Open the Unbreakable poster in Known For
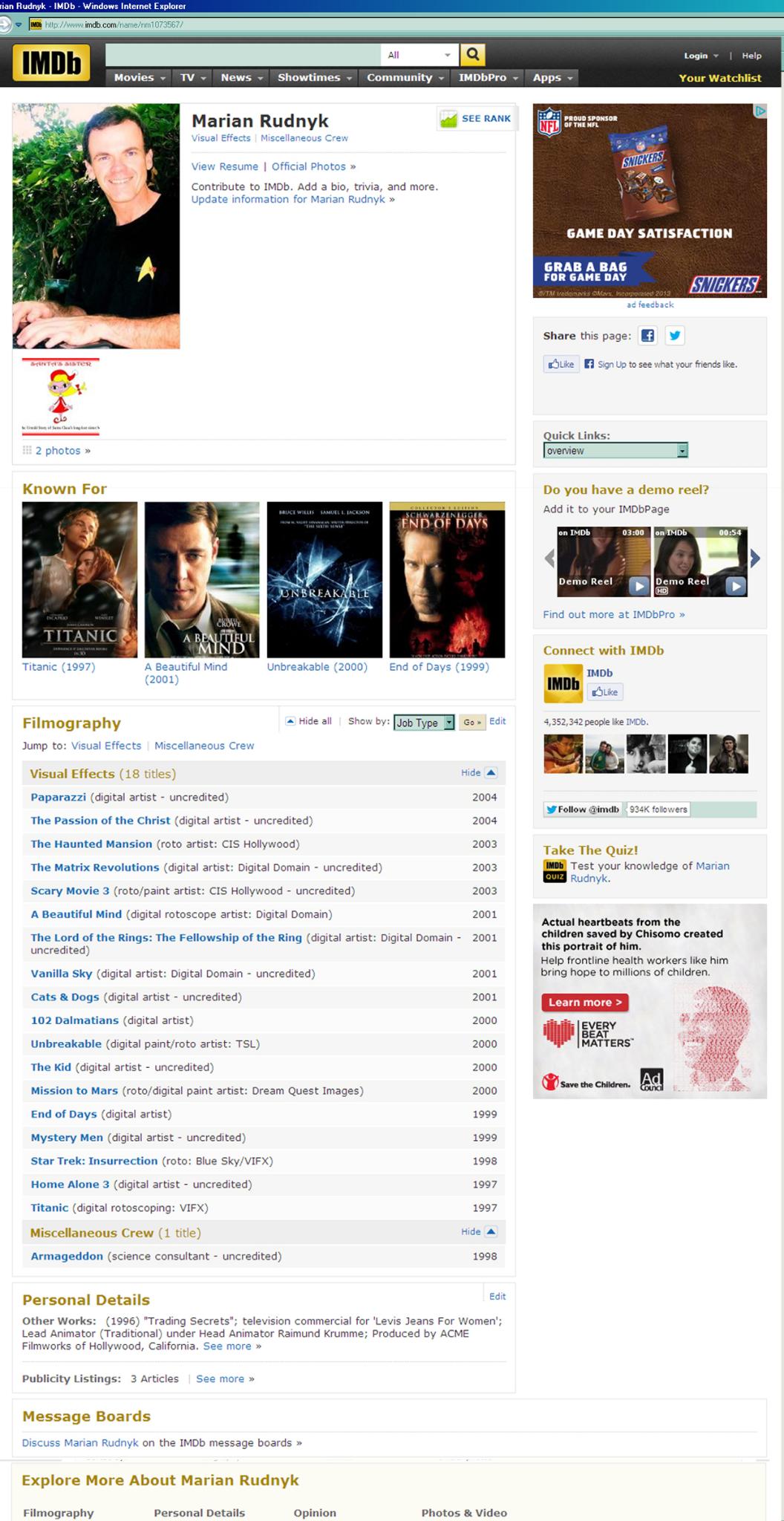Screen dimensions: 784x1521 pos(324,579)
